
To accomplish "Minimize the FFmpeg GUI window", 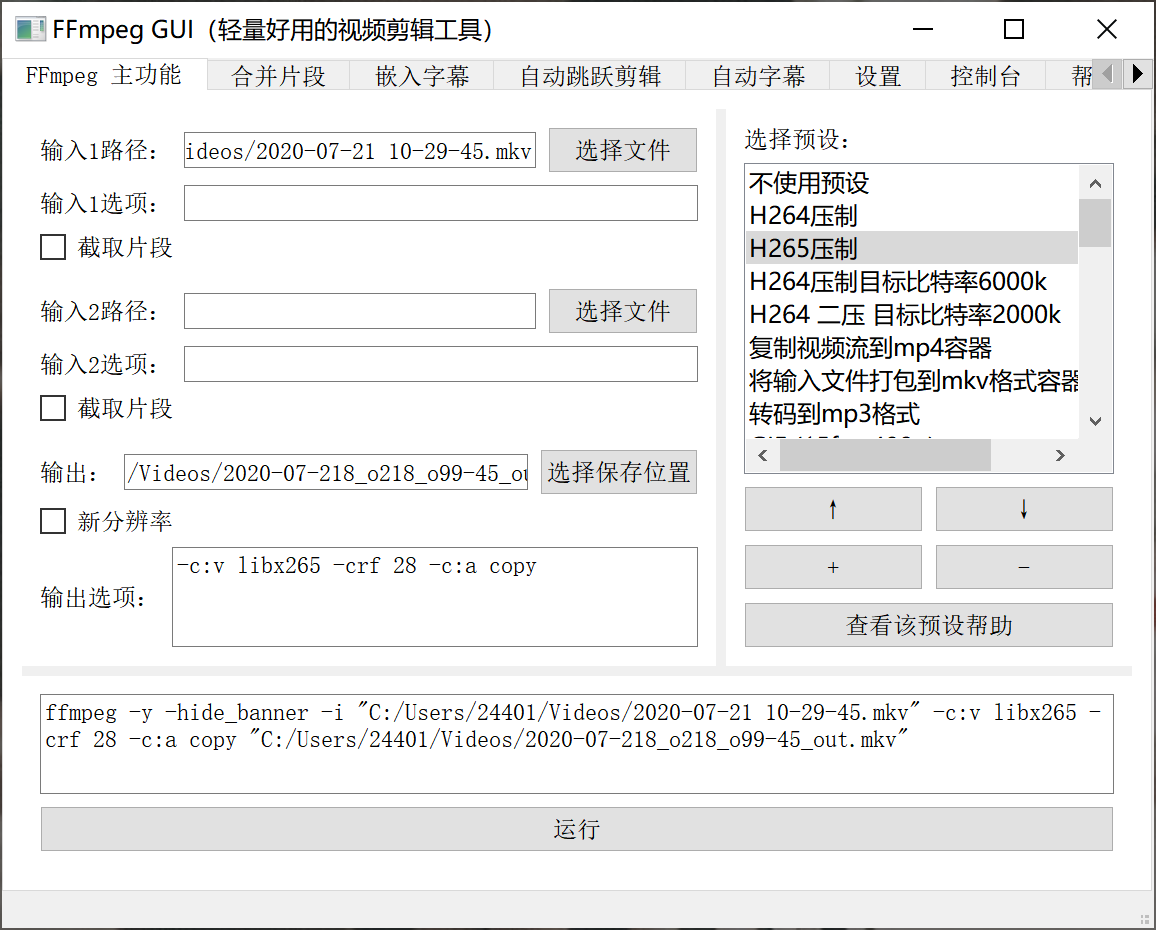I will 923,30.
